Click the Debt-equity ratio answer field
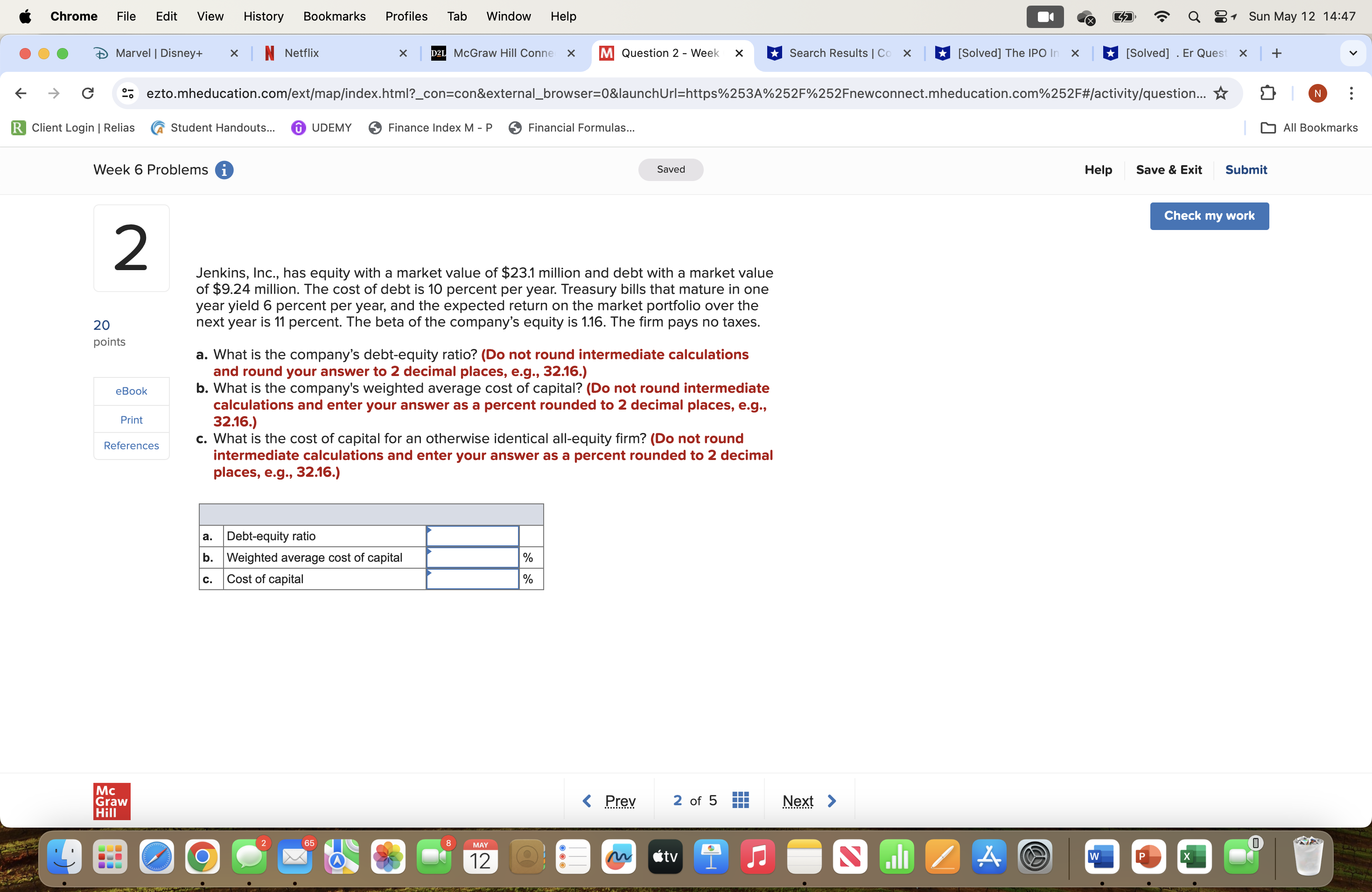The width and height of the screenshot is (1372, 892). (472, 536)
